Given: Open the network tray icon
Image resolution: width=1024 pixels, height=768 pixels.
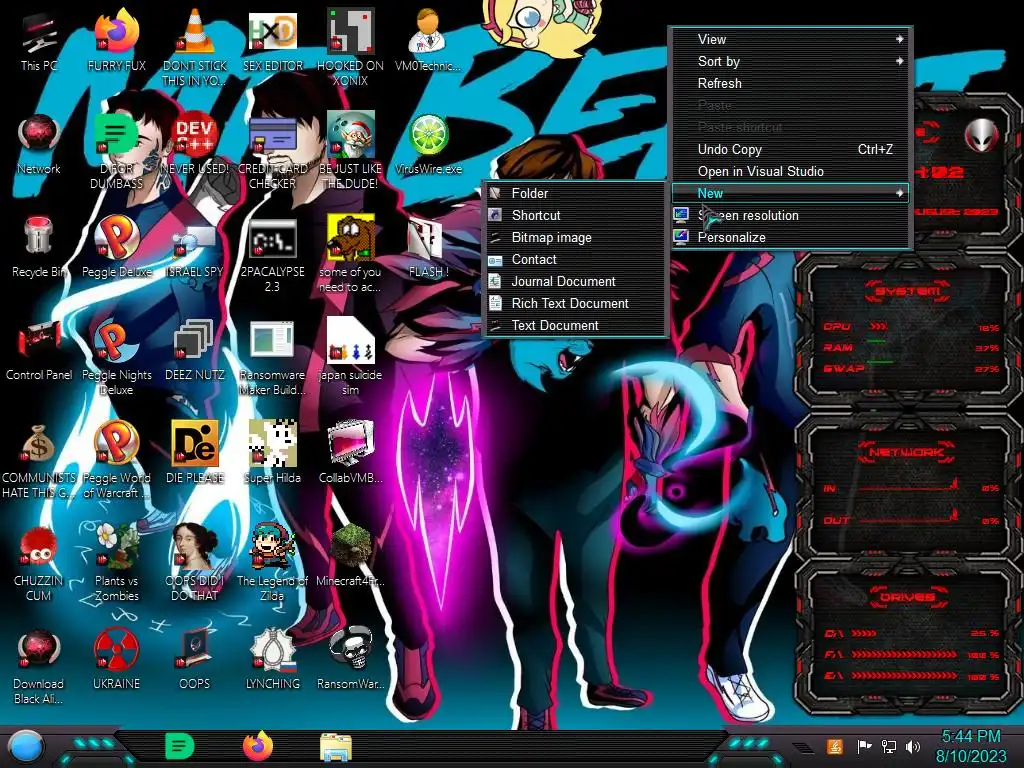Looking at the screenshot, I should pos(889,746).
